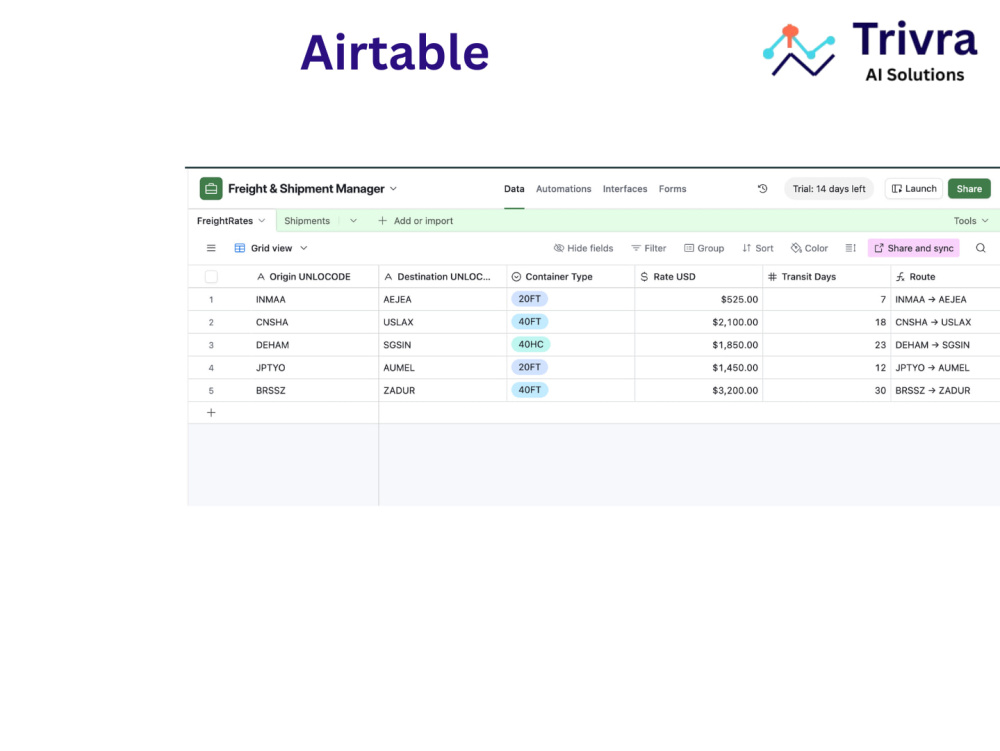Click Transit Days column header
Screen dimensions: 1000x751
827,277
